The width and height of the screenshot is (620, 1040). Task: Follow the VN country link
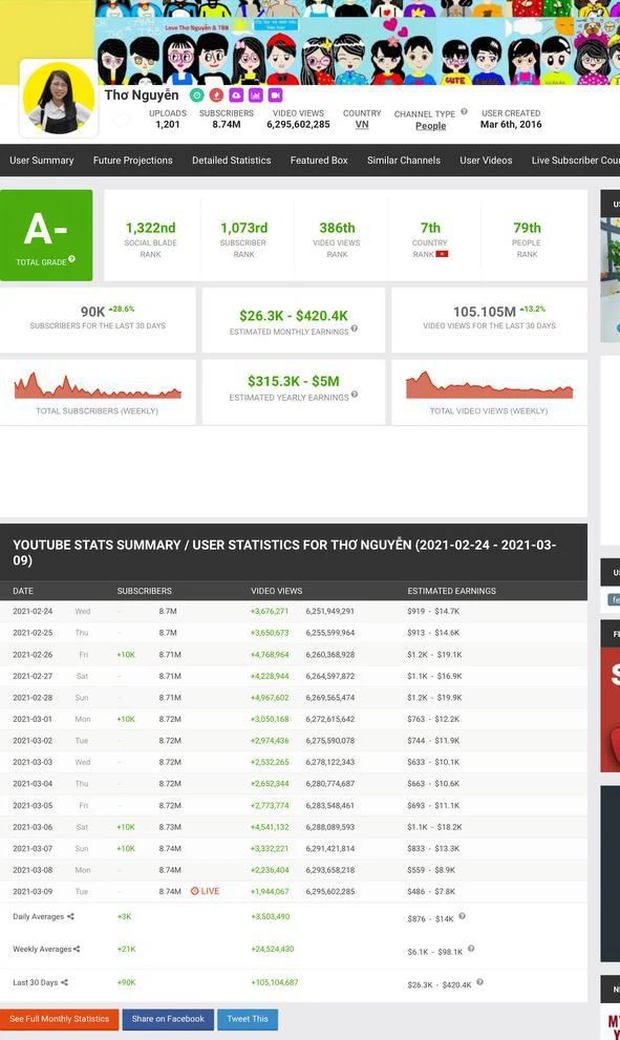(362, 125)
